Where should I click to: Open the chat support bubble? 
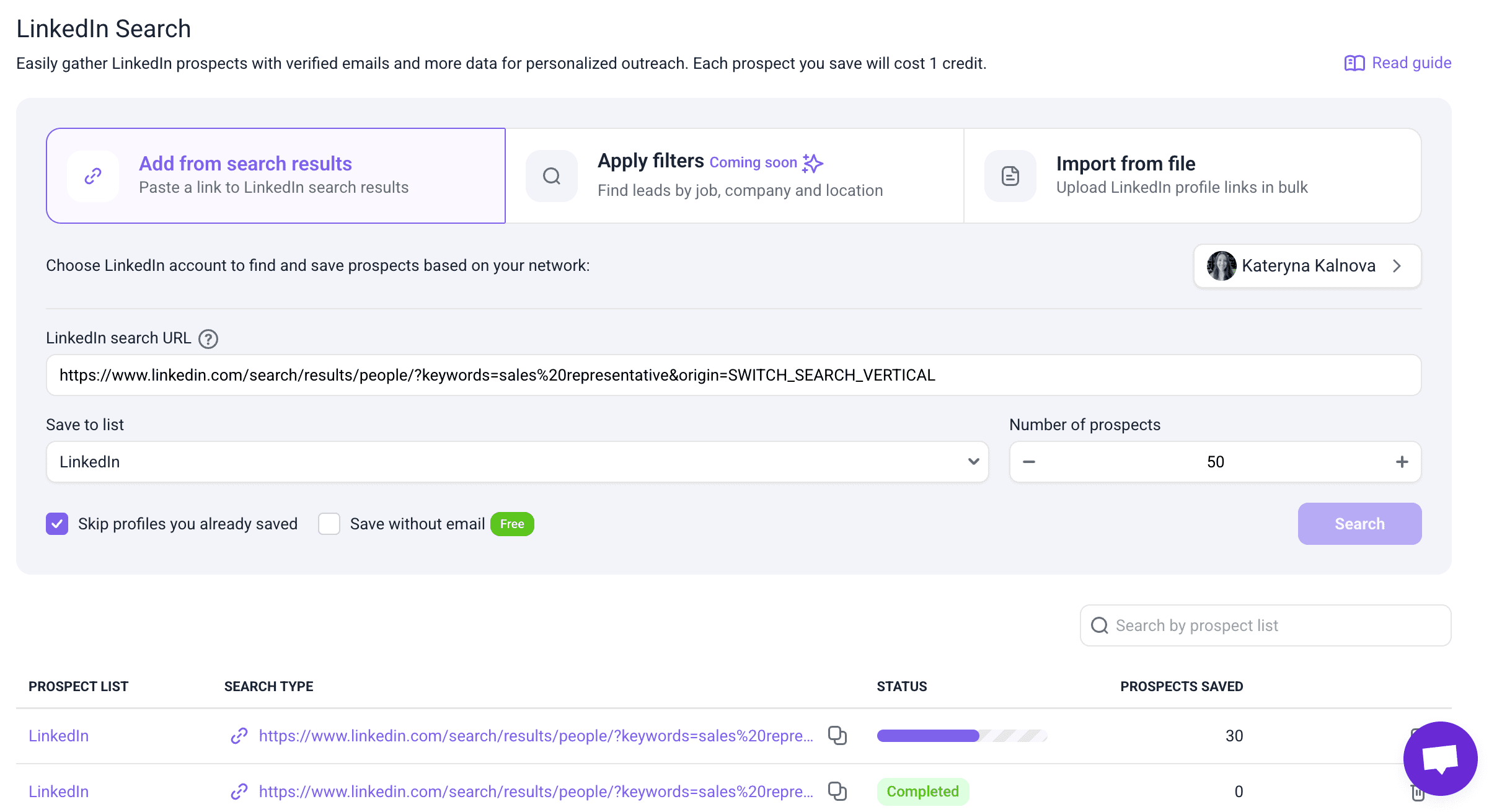click(x=1439, y=757)
